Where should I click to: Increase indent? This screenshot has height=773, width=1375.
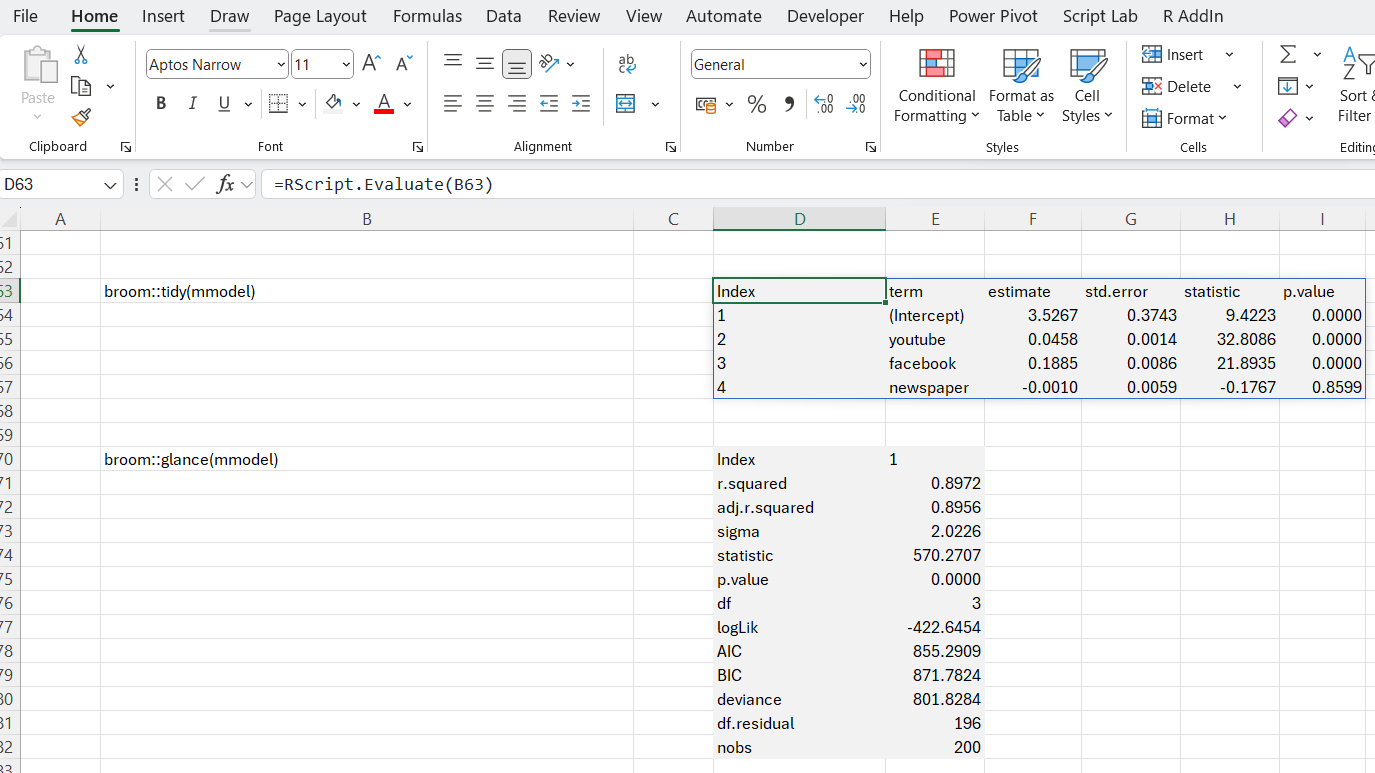[x=581, y=103]
